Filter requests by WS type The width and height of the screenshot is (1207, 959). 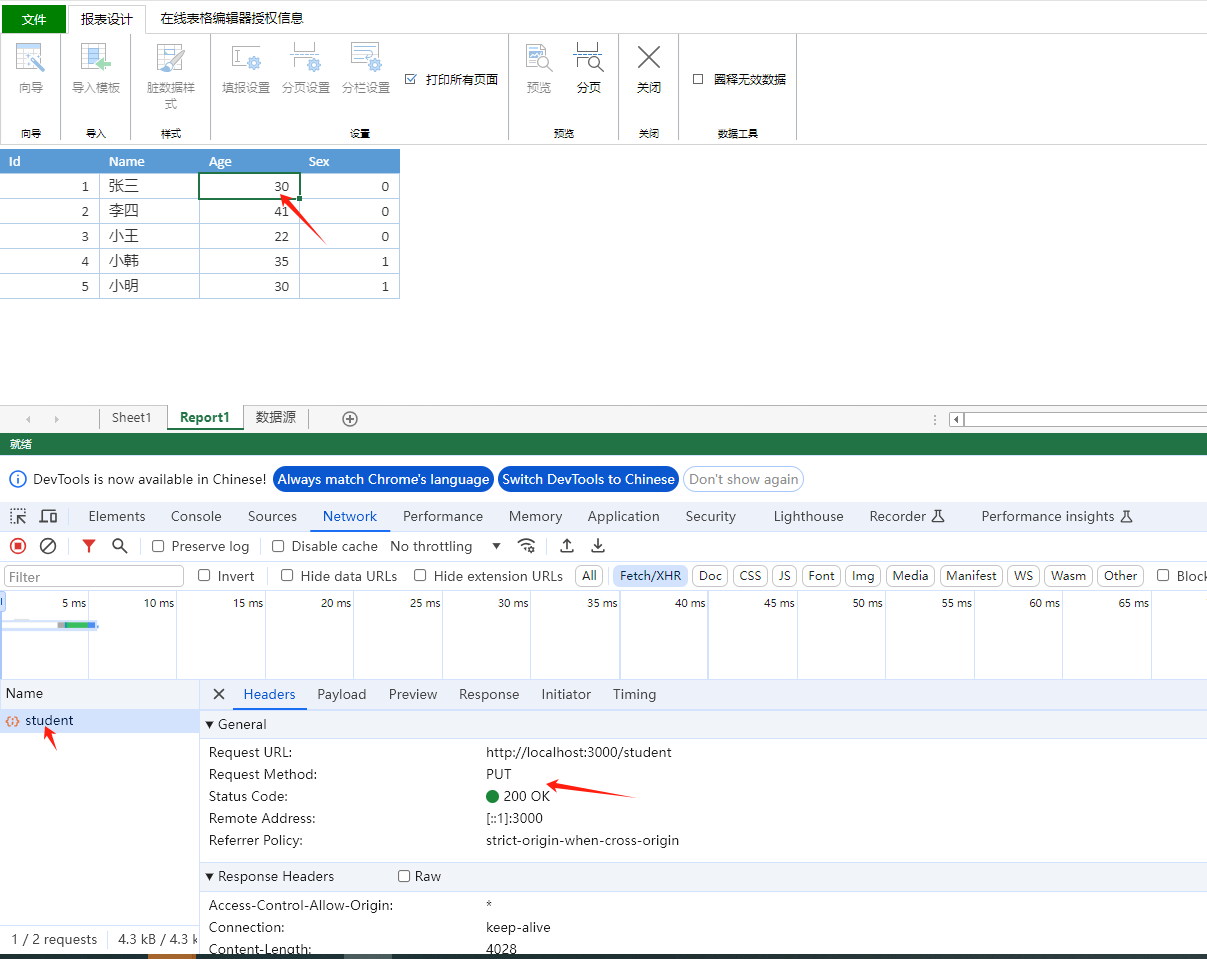click(x=1023, y=575)
